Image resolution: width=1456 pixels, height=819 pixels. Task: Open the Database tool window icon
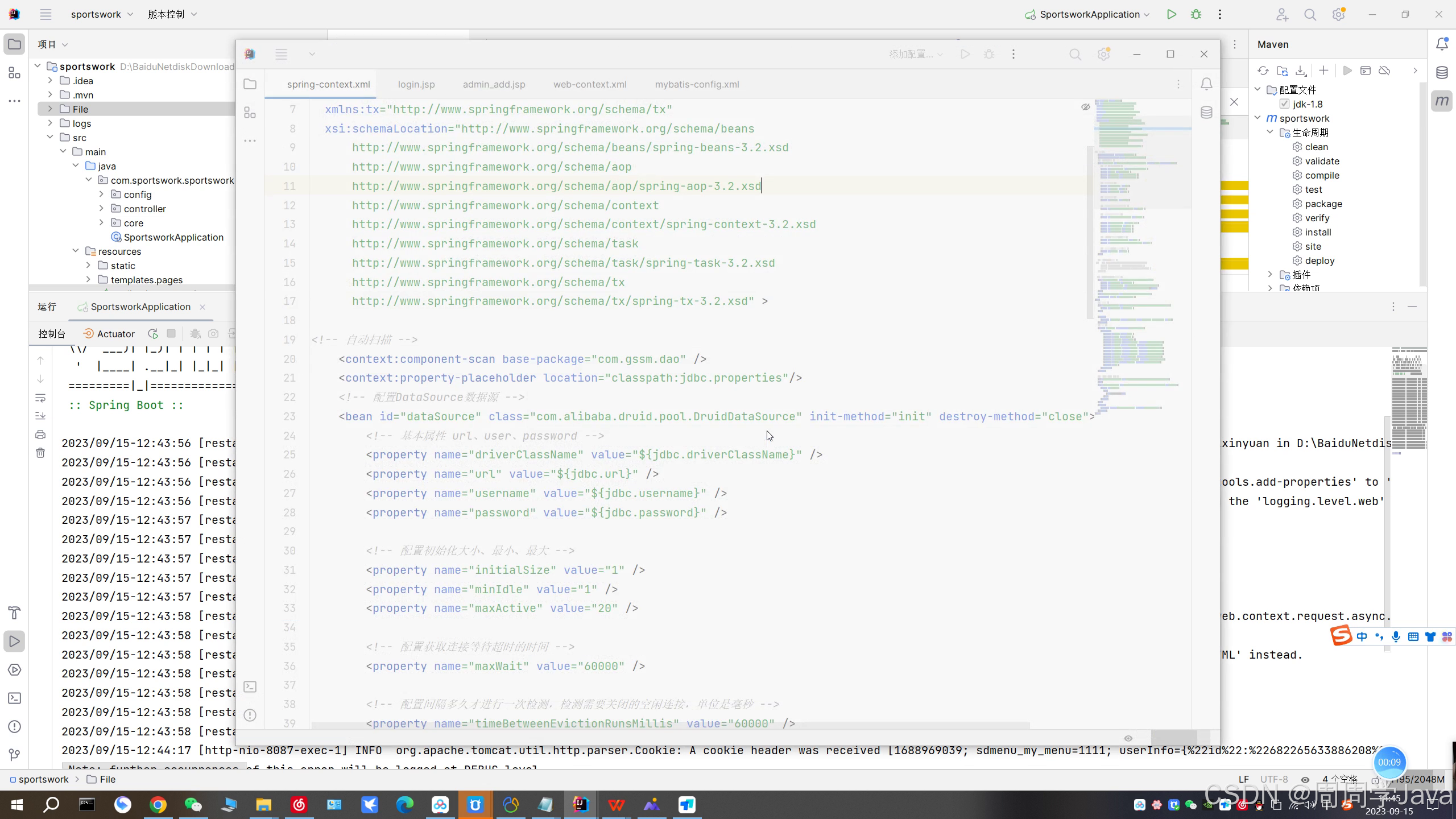point(1442,72)
